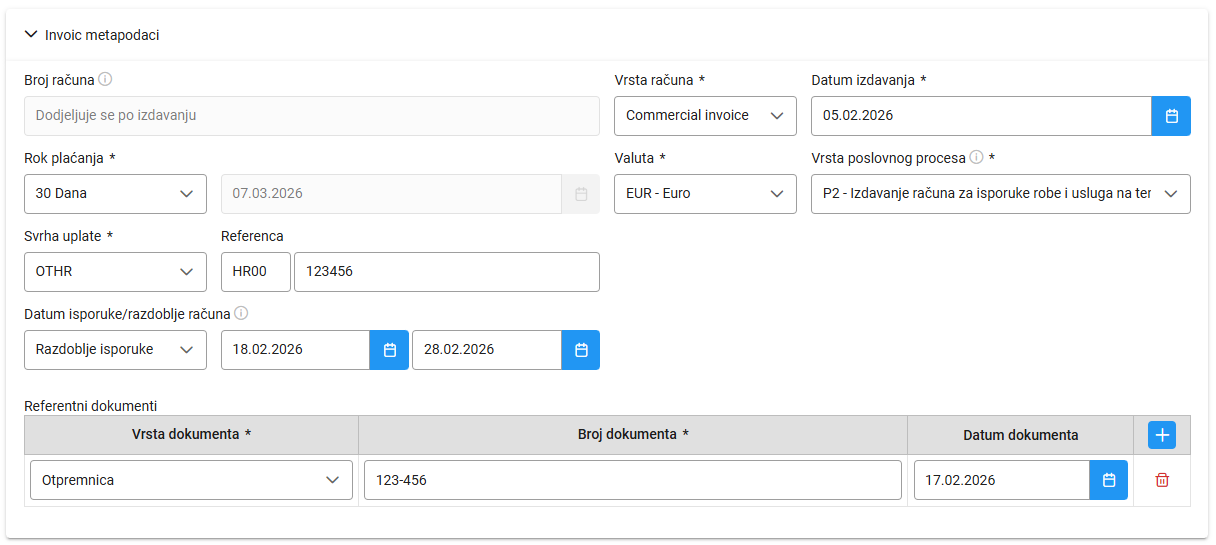Screen dimensions: 1216x545
Task: Open calendar for Datum dokumenta field
Action: (x=1108, y=480)
